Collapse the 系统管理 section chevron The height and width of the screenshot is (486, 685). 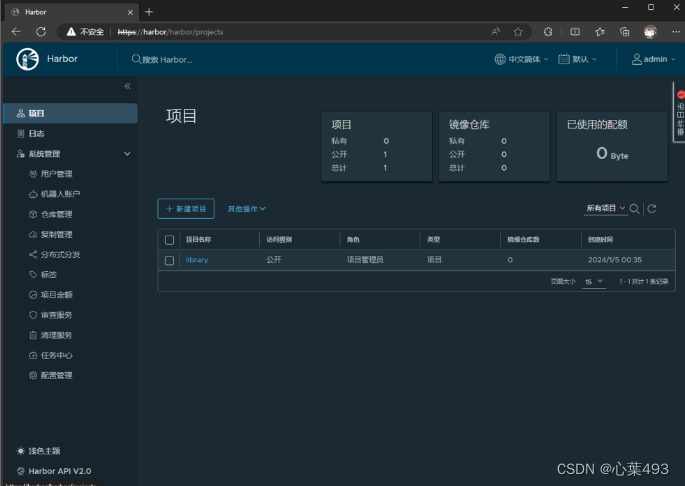[127, 154]
